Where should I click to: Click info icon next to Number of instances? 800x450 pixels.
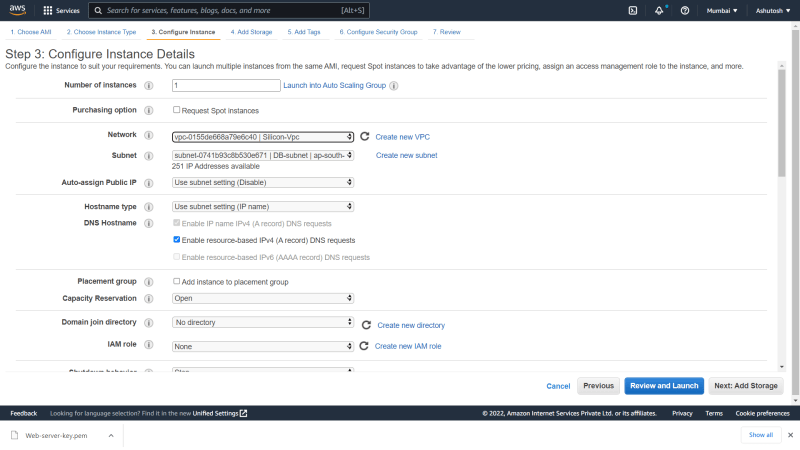(x=148, y=86)
